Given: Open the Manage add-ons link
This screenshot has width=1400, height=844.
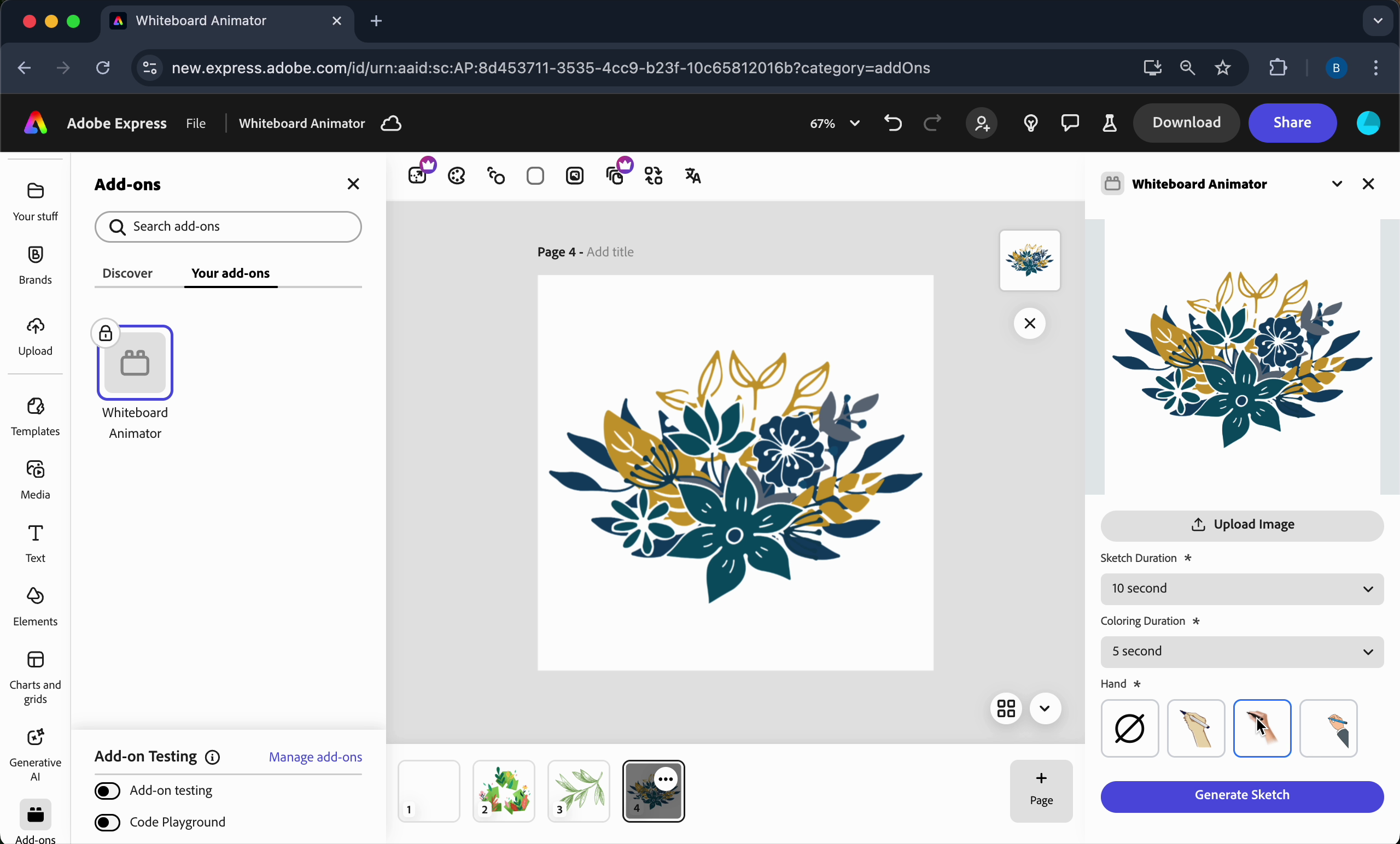Looking at the screenshot, I should pos(316,757).
